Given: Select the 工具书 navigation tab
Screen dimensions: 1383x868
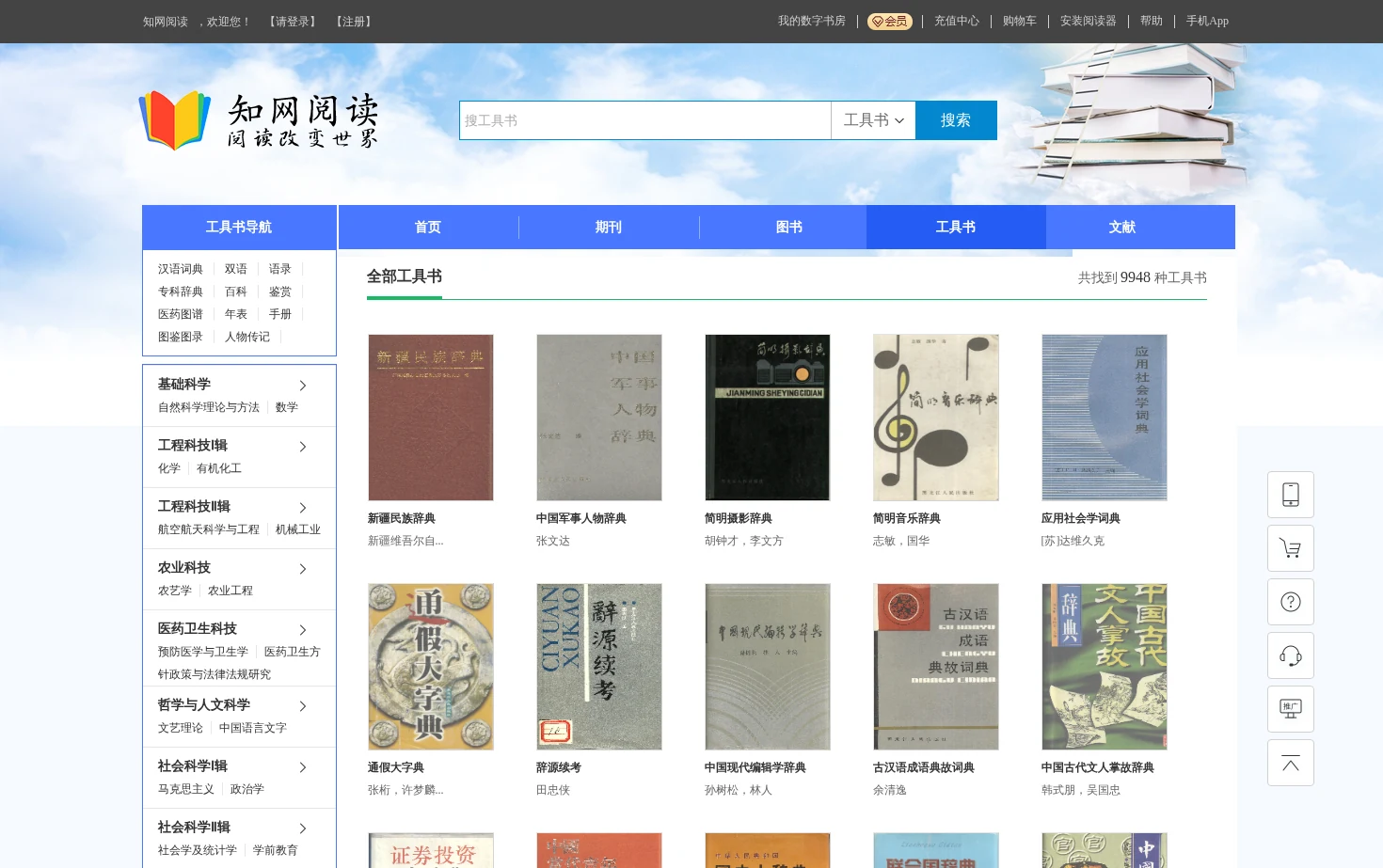Looking at the screenshot, I should click(x=956, y=227).
